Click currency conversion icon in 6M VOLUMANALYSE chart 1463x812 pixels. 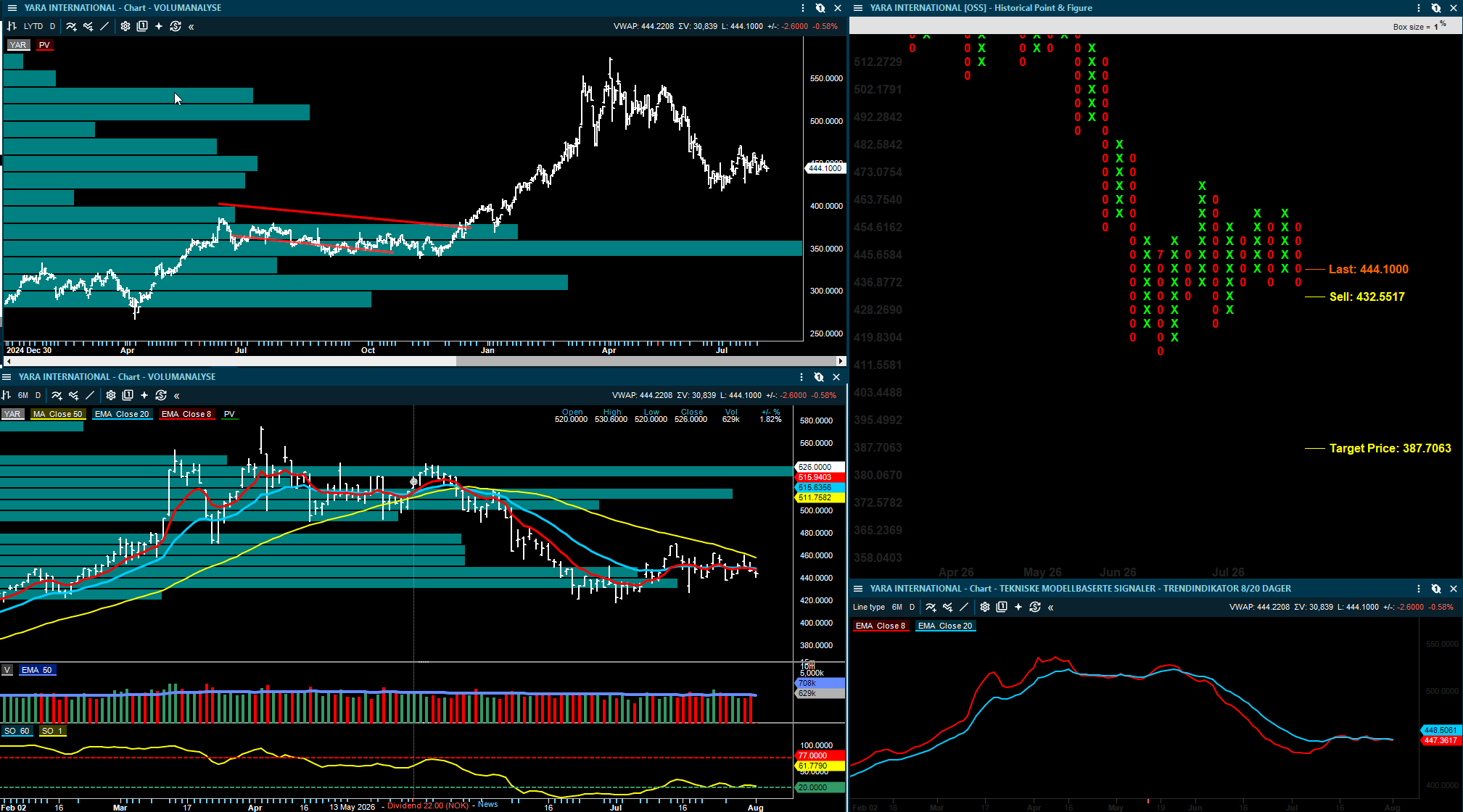161,395
